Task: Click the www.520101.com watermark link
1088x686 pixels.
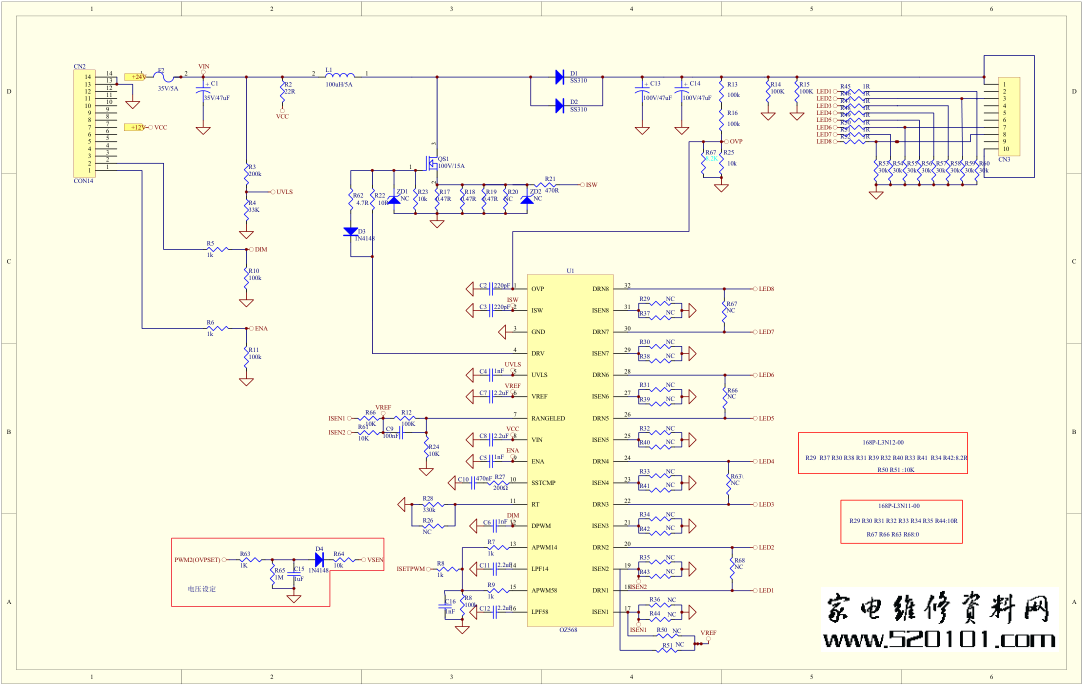Action: pyautogui.click(x=940, y=640)
